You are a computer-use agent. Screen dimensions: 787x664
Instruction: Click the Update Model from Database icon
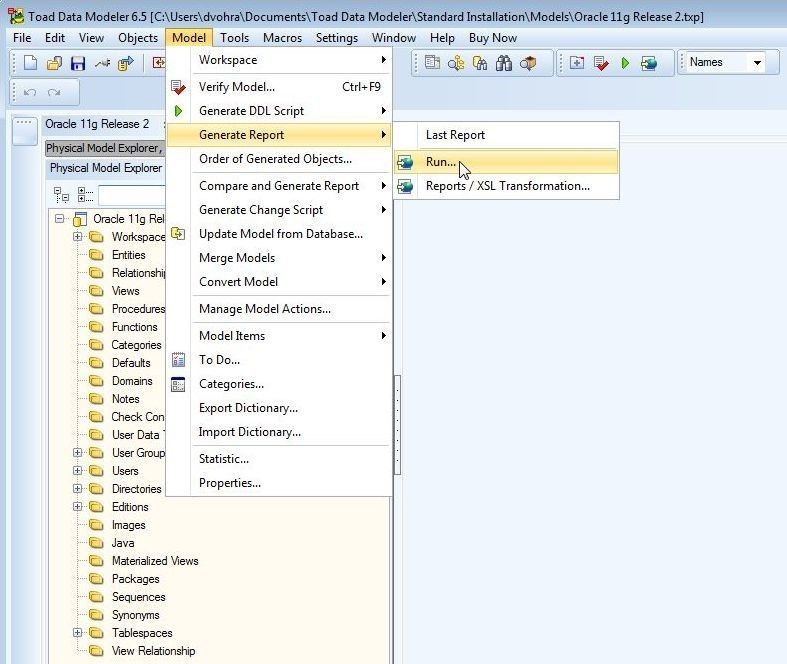pos(178,234)
